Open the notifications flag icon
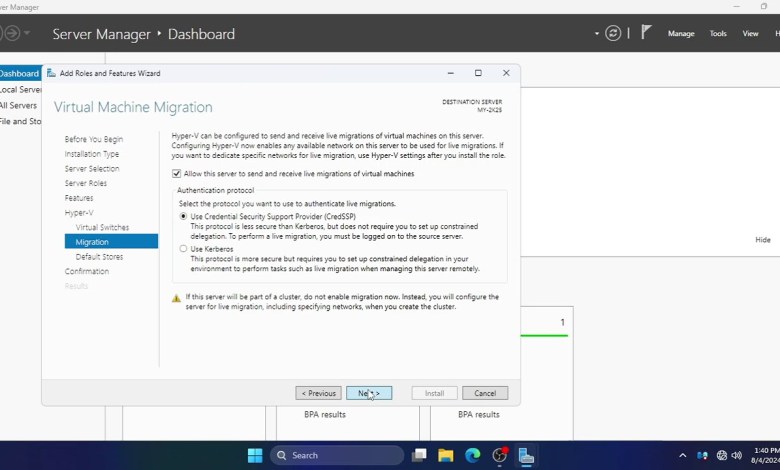 pyautogui.click(x=646, y=32)
